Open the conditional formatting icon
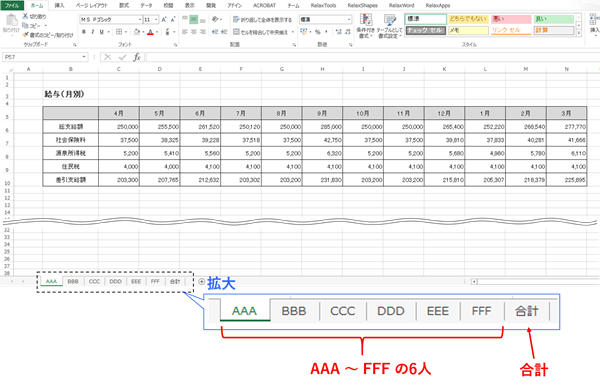Viewport: 600px width, 388px height. click(366, 20)
